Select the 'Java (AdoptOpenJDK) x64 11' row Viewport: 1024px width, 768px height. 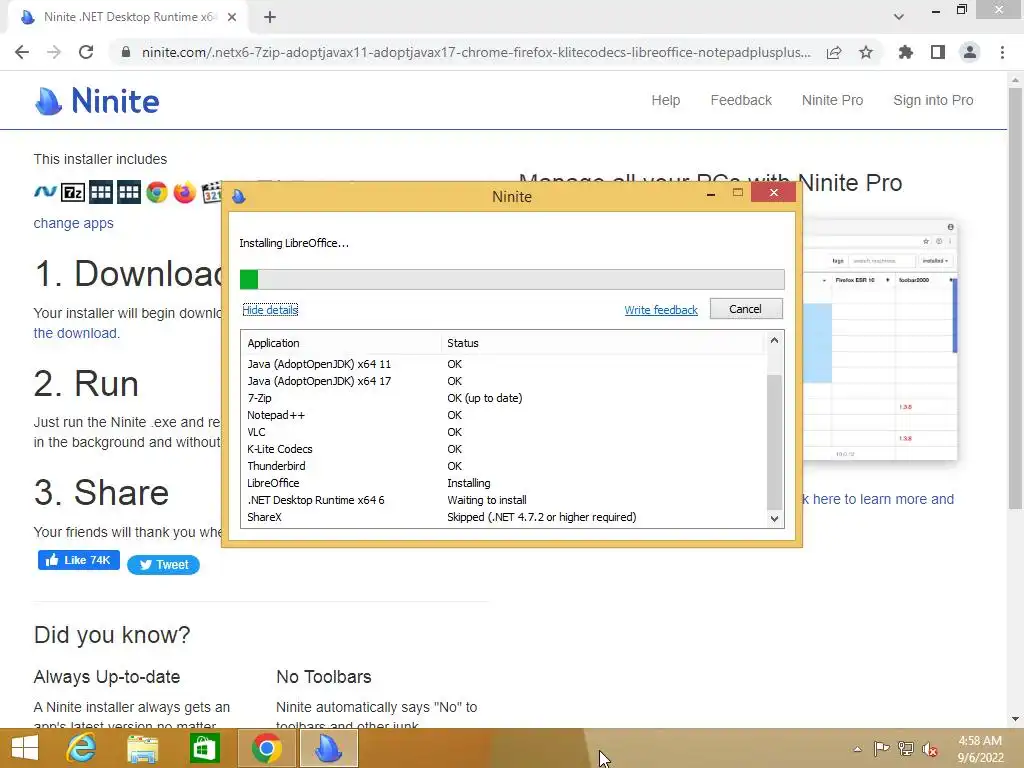coord(503,364)
